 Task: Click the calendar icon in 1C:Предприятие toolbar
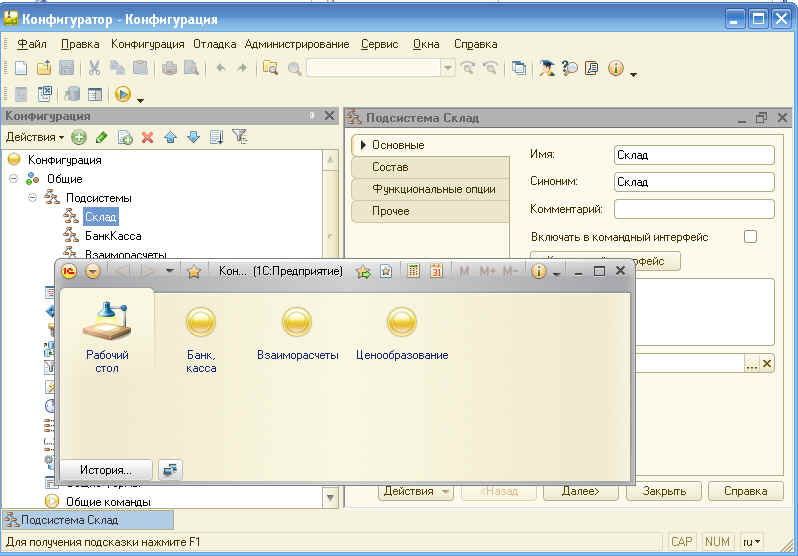[x=436, y=271]
